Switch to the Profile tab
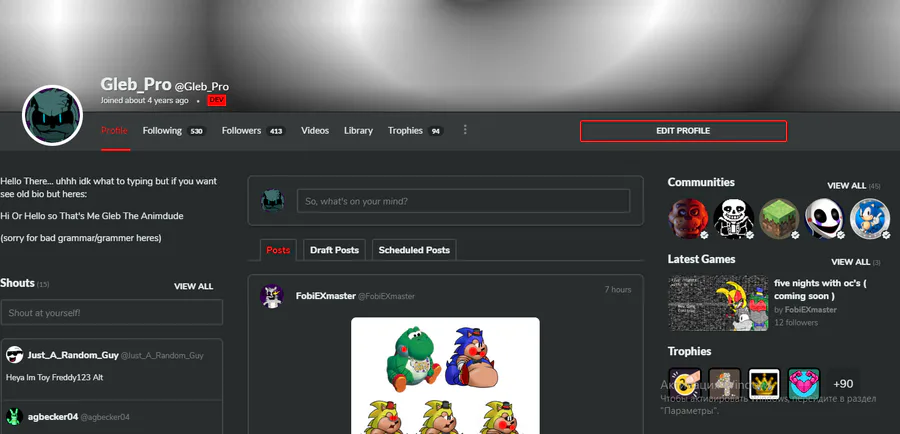Screen dimensions: 900x434 pos(114,130)
